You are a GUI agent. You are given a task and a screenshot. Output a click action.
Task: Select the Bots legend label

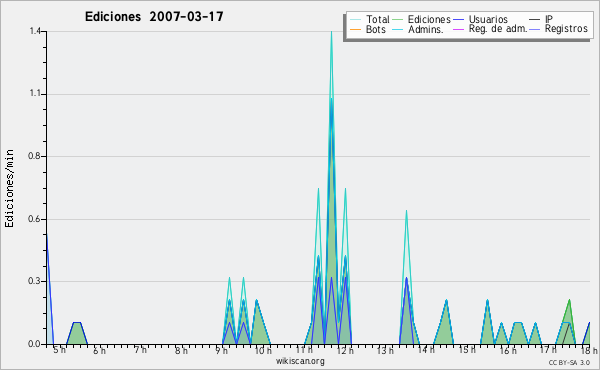tap(376, 29)
